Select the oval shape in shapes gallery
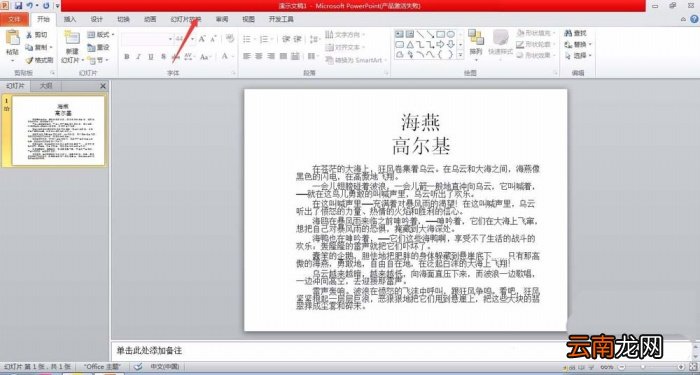This screenshot has height=375, width=700. tap(451, 34)
